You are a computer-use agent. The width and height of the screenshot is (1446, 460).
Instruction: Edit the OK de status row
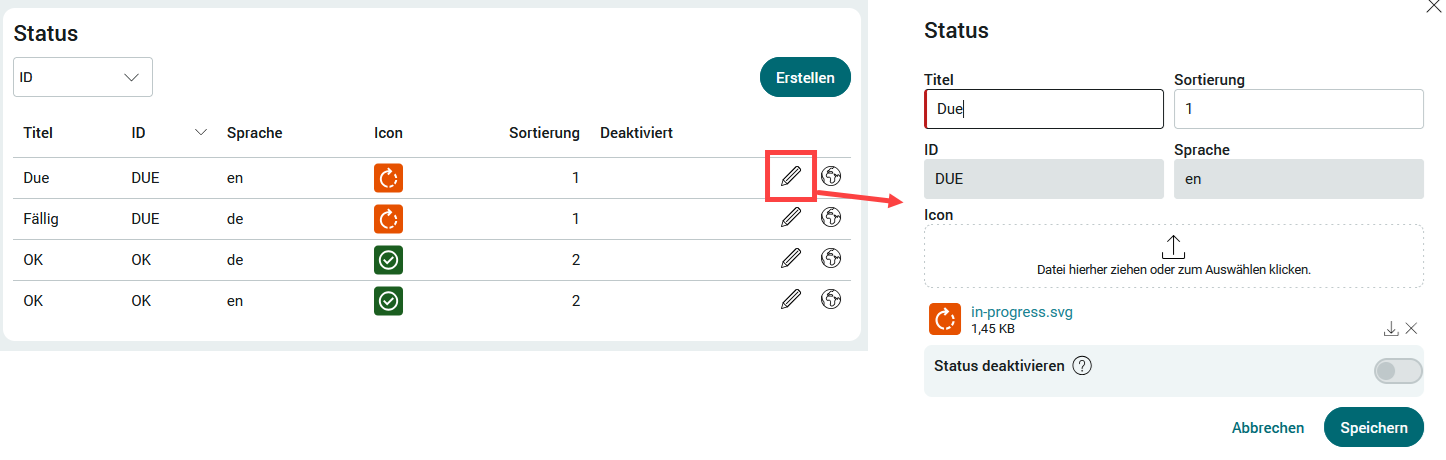tap(791, 258)
